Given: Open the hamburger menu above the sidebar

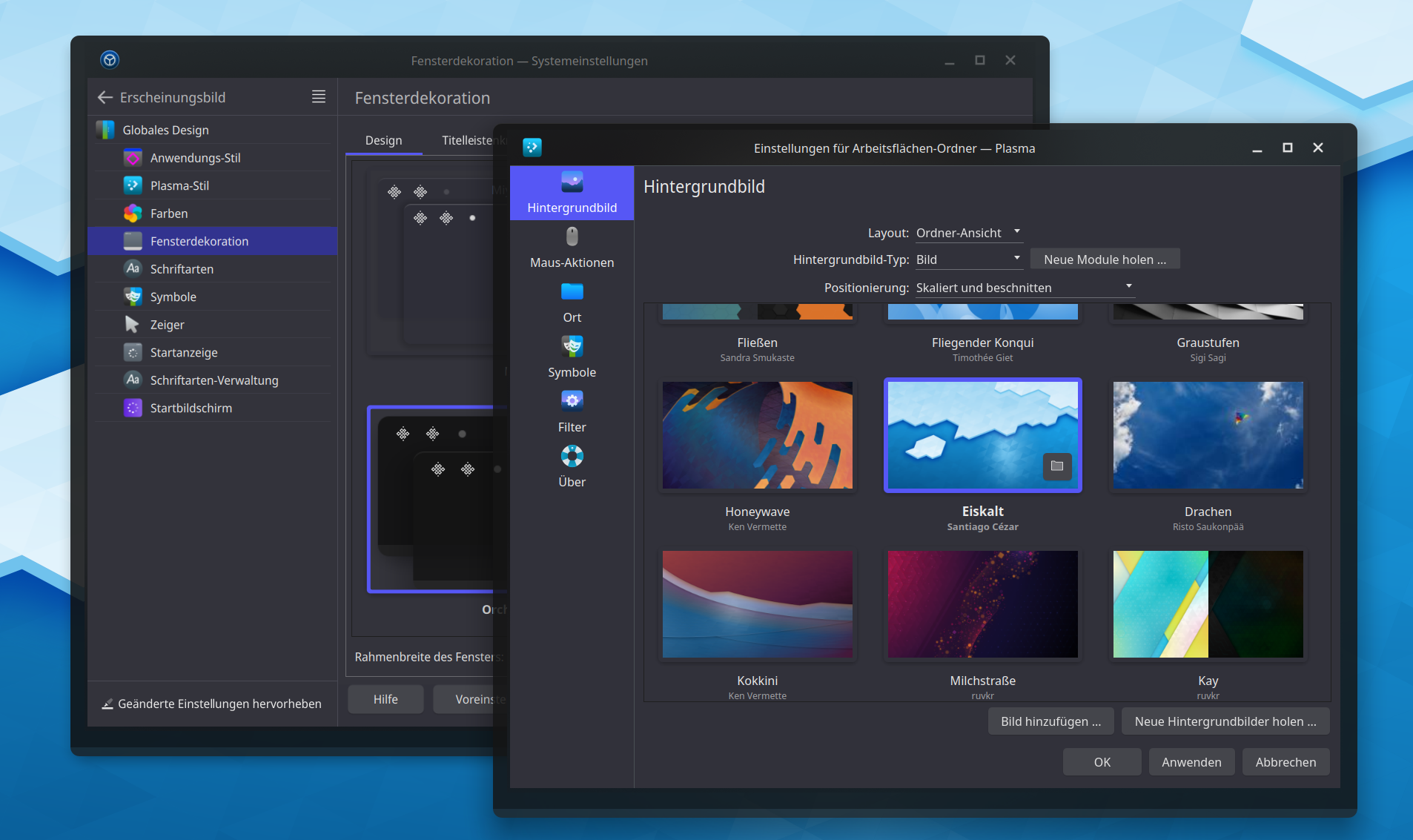Looking at the screenshot, I should tap(318, 96).
